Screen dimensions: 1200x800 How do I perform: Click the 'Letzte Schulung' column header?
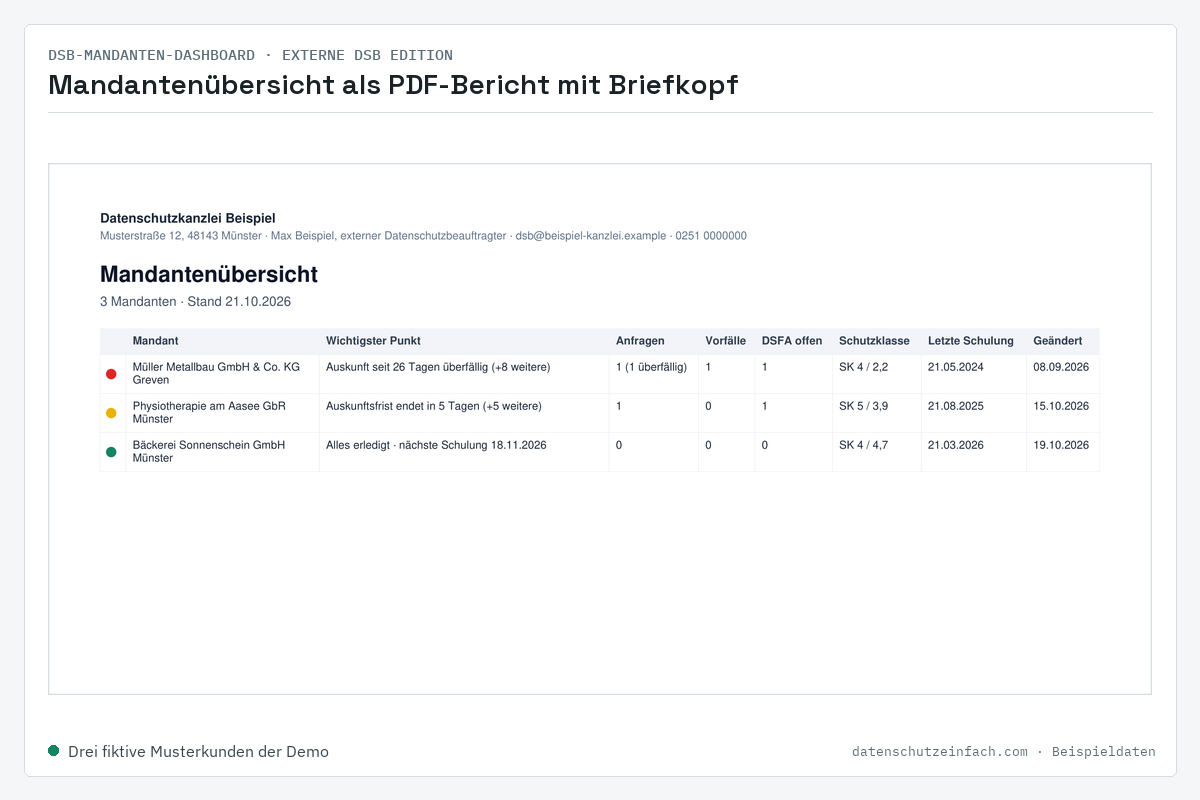coord(971,341)
